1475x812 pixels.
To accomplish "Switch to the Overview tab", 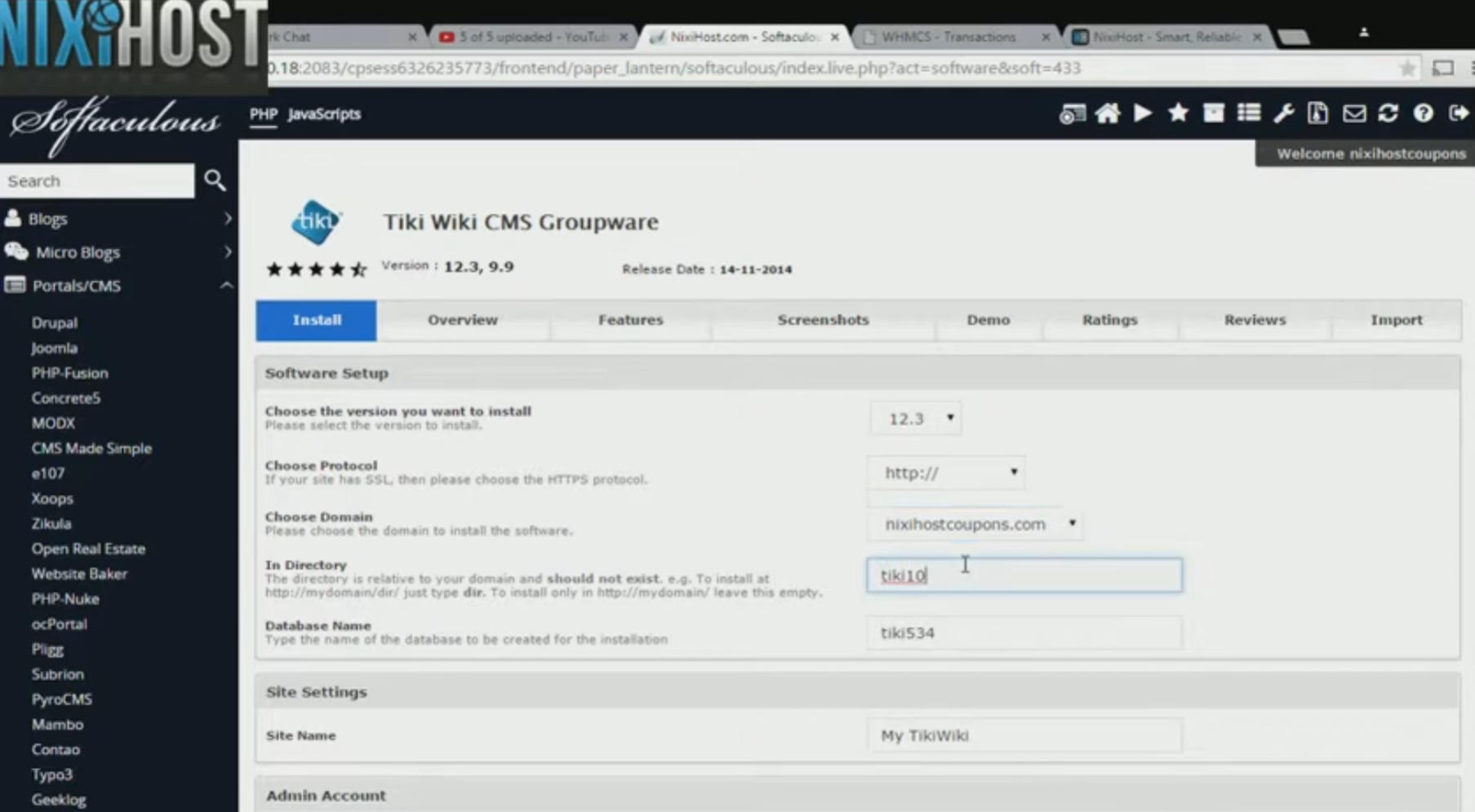I will coord(462,320).
